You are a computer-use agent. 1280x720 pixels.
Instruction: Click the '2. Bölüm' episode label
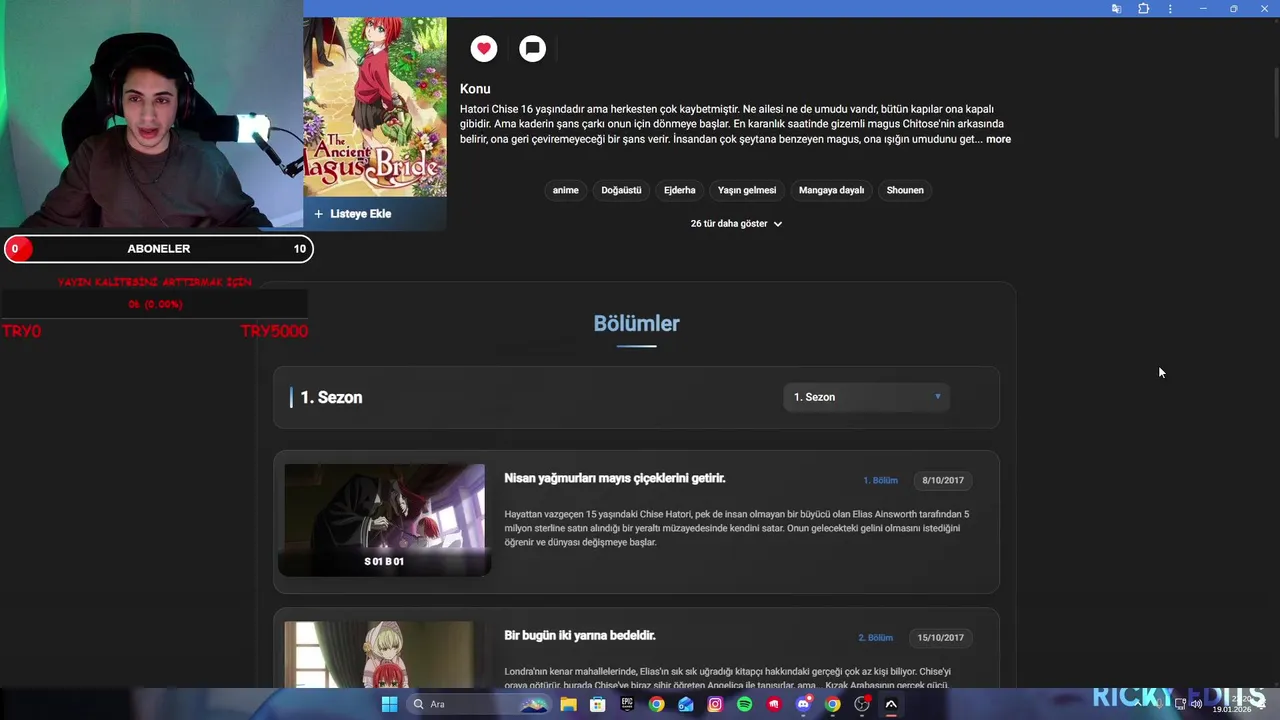point(875,638)
